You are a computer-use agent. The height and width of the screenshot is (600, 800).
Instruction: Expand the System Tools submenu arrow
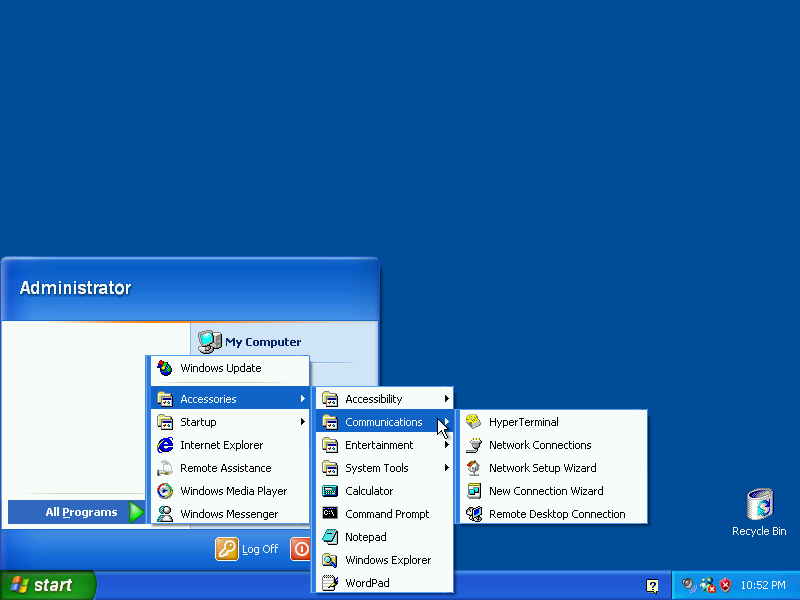click(x=446, y=468)
